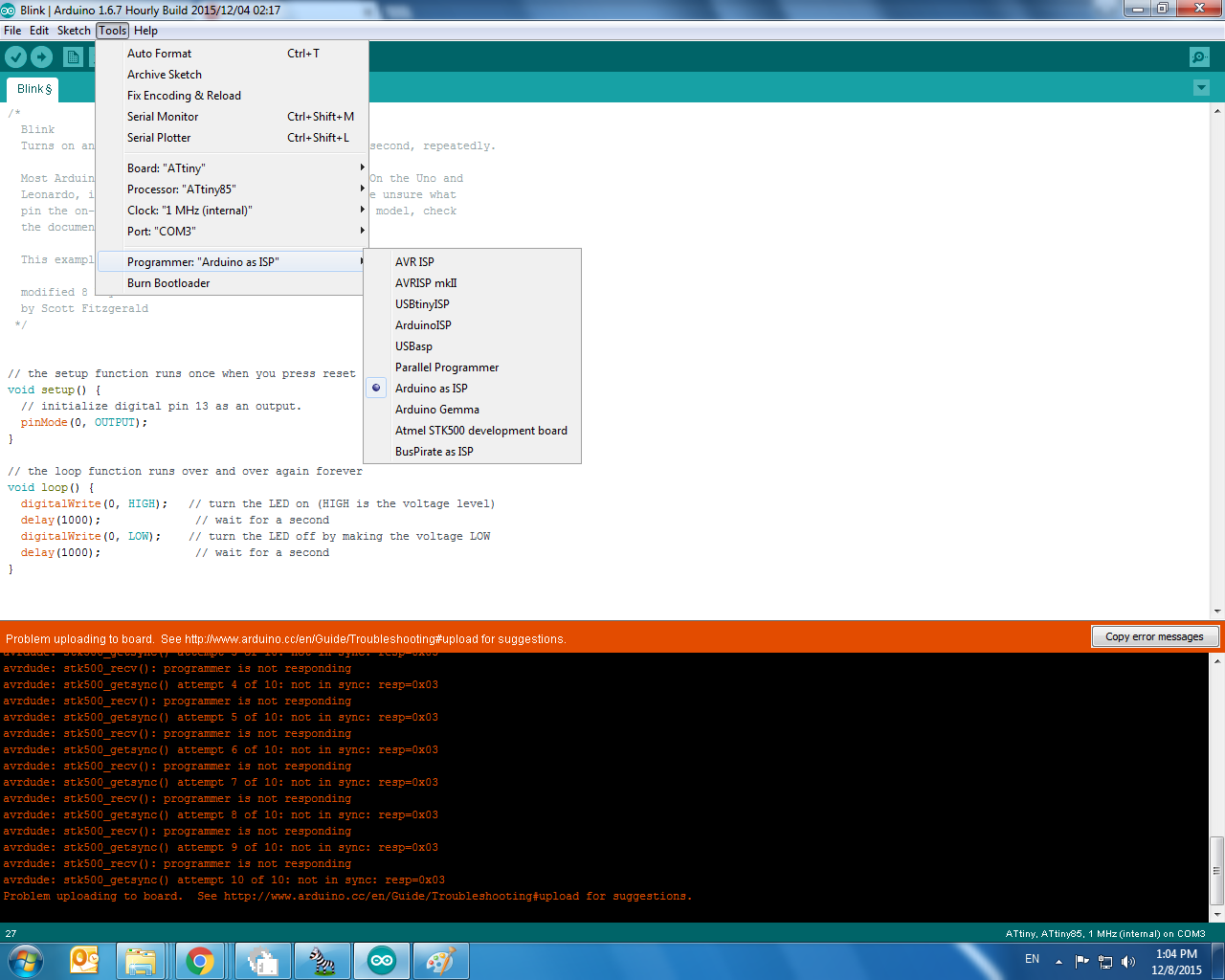Open the Help menu
The image size is (1225, 980).
[x=146, y=31]
